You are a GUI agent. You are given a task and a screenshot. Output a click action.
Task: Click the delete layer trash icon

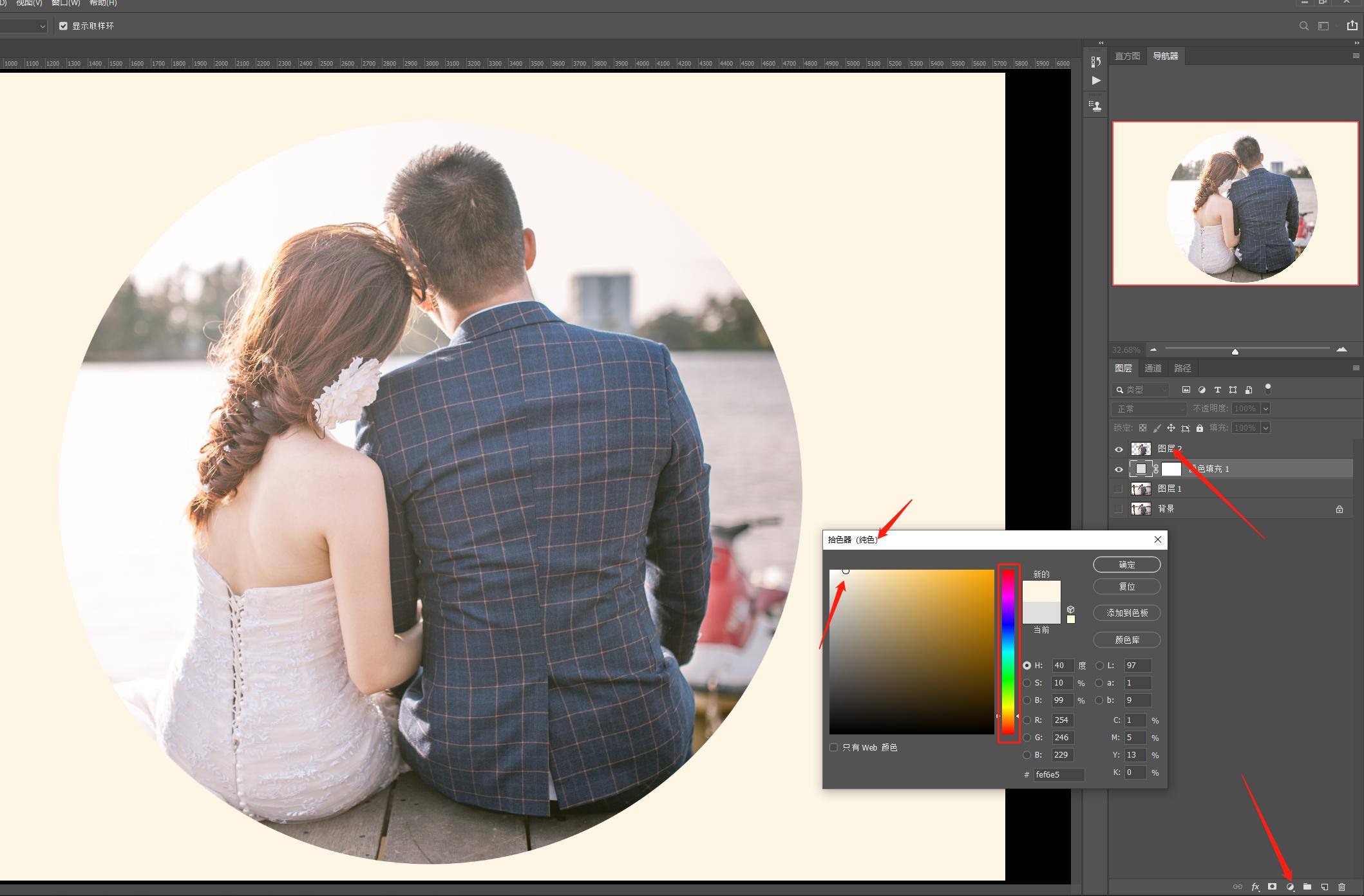1342,887
